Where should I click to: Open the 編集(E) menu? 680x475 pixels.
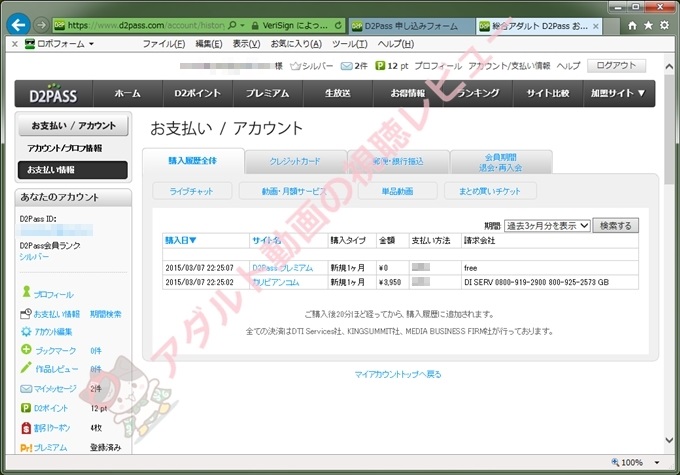coord(209,44)
